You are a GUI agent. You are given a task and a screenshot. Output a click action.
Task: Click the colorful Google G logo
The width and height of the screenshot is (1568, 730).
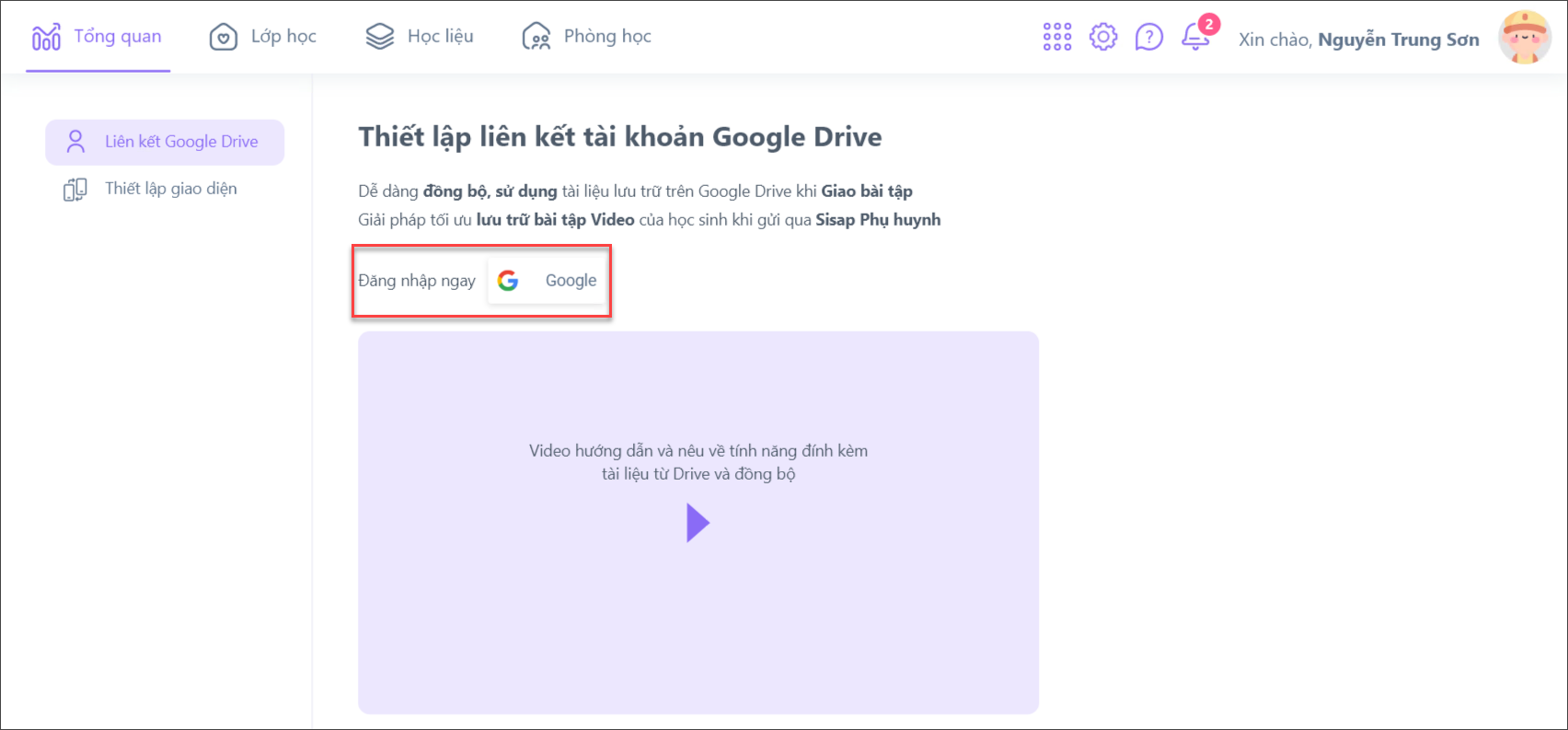(508, 281)
